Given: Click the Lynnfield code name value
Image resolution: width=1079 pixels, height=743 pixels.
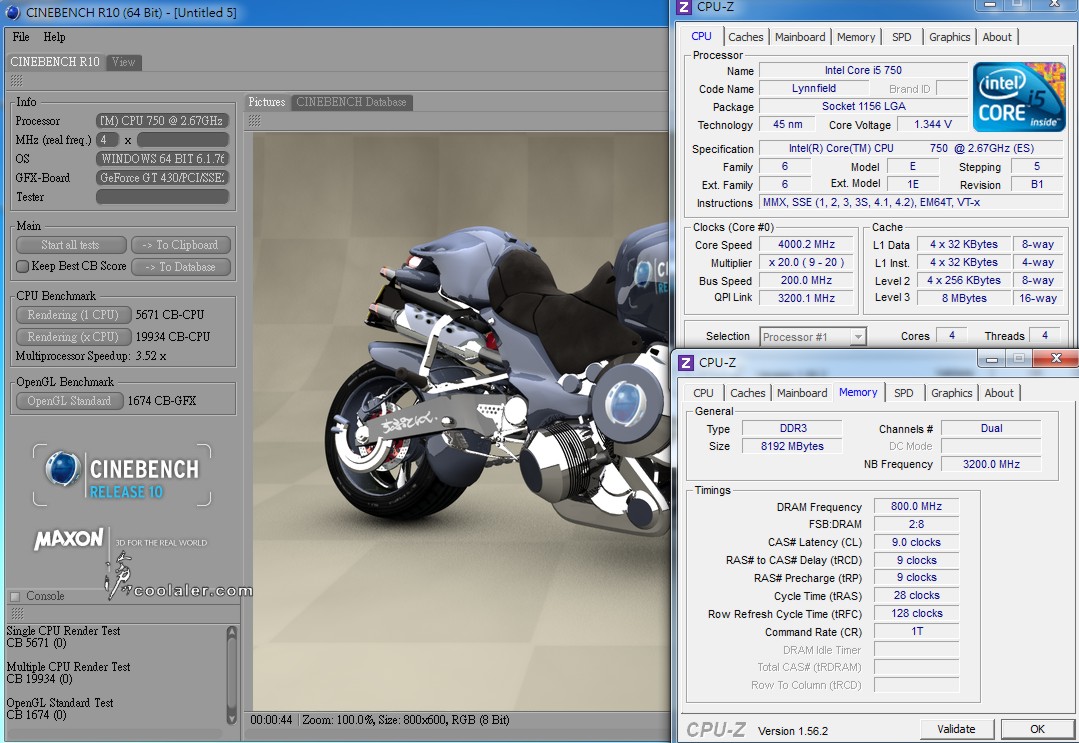Looking at the screenshot, I should point(813,89).
